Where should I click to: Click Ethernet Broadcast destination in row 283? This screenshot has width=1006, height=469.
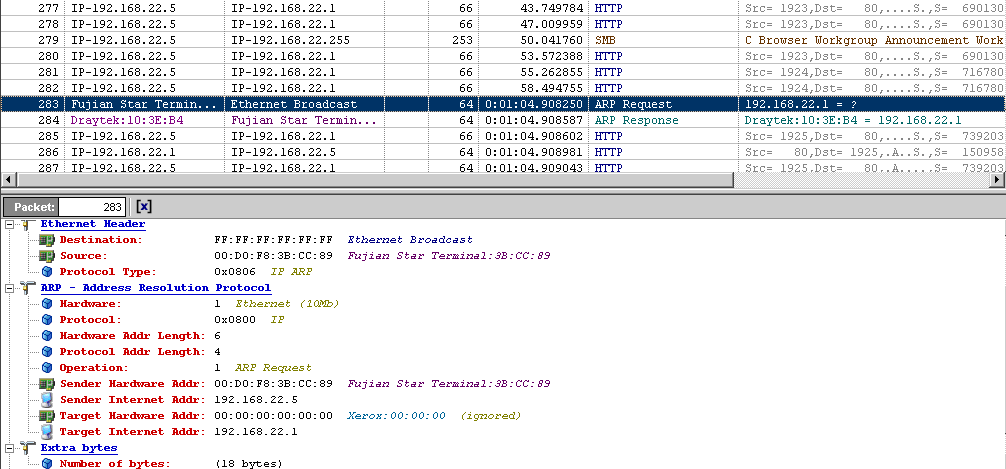pyautogui.click(x=293, y=104)
